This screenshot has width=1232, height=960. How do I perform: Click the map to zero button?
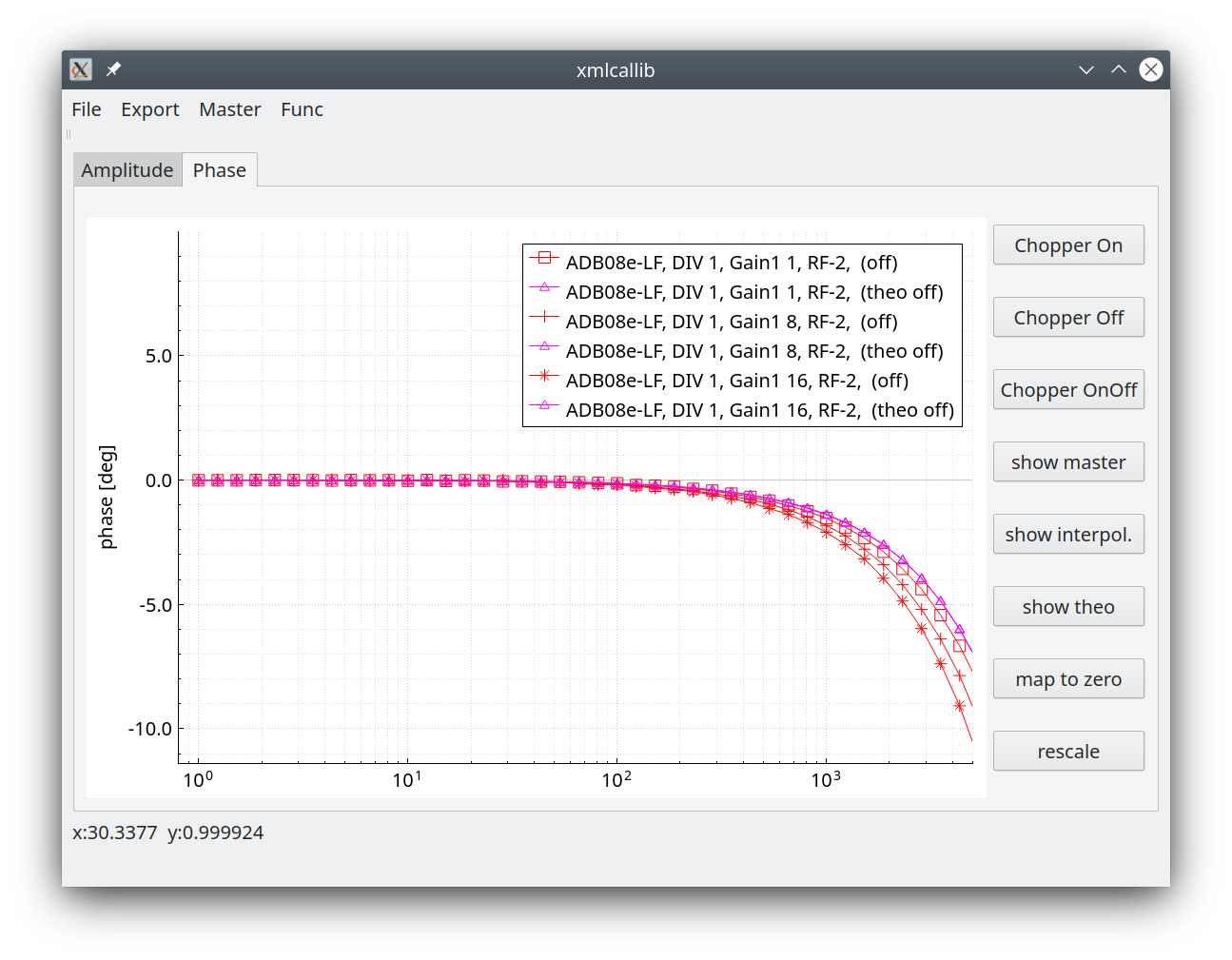1068,679
